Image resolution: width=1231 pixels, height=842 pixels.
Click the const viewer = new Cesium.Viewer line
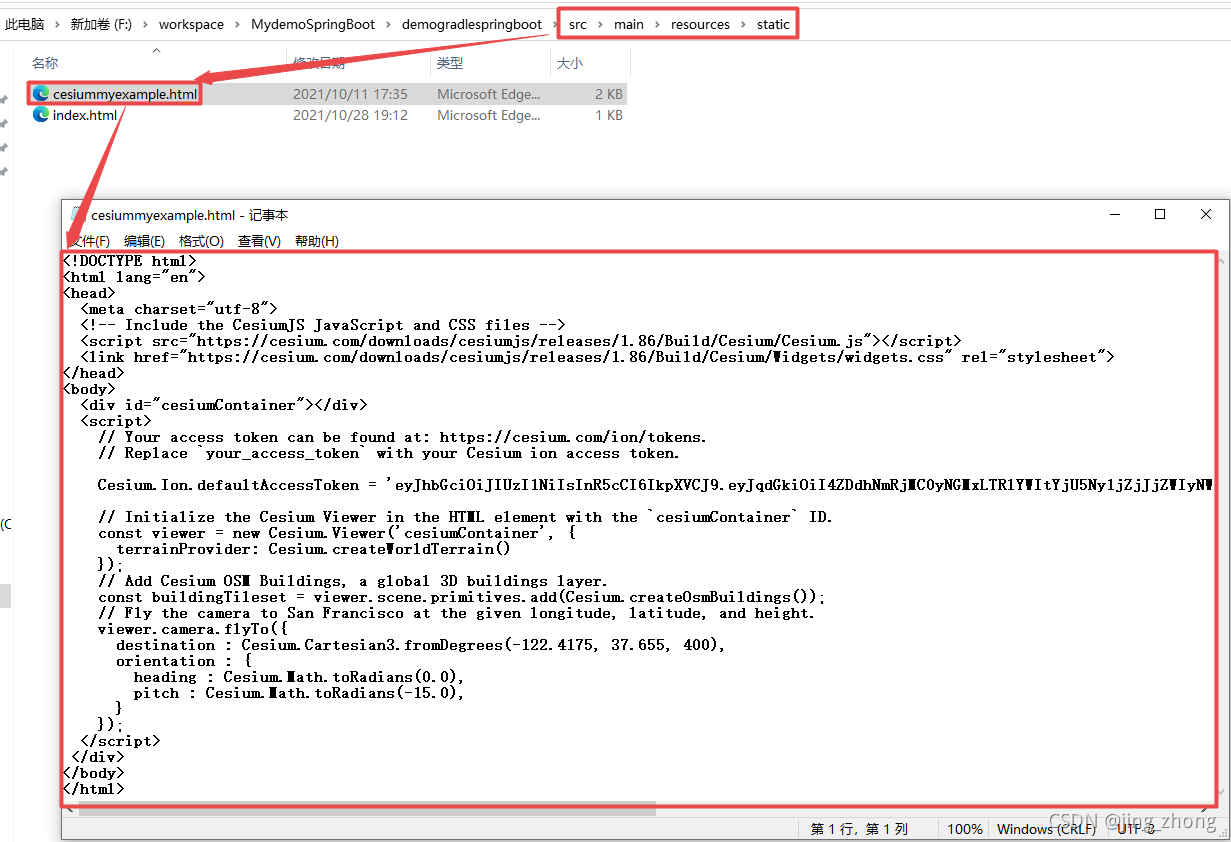tap(337, 533)
